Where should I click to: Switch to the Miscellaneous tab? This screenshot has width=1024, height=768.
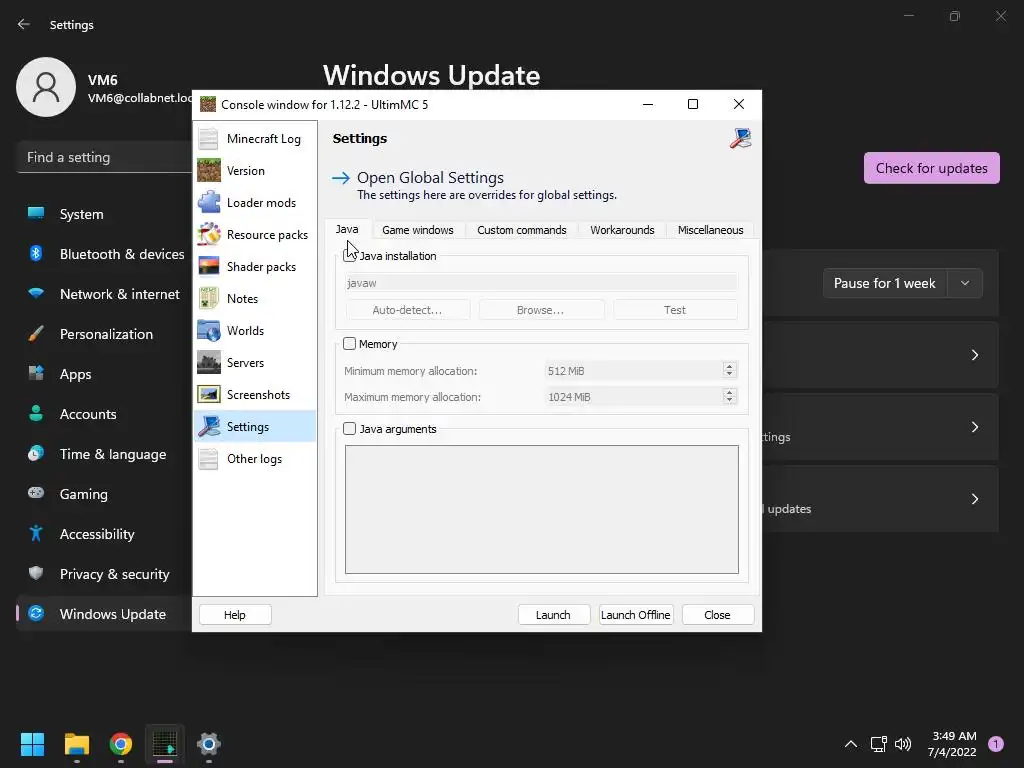tap(711, 230)
